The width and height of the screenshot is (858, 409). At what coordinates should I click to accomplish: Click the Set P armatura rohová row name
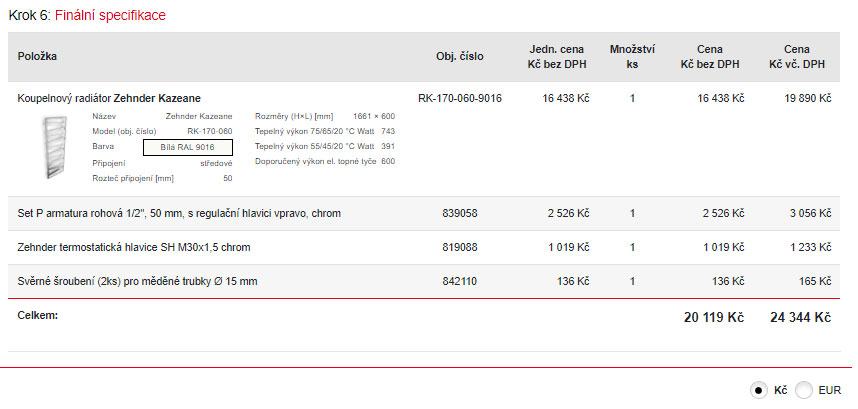[x=179, y=214]
